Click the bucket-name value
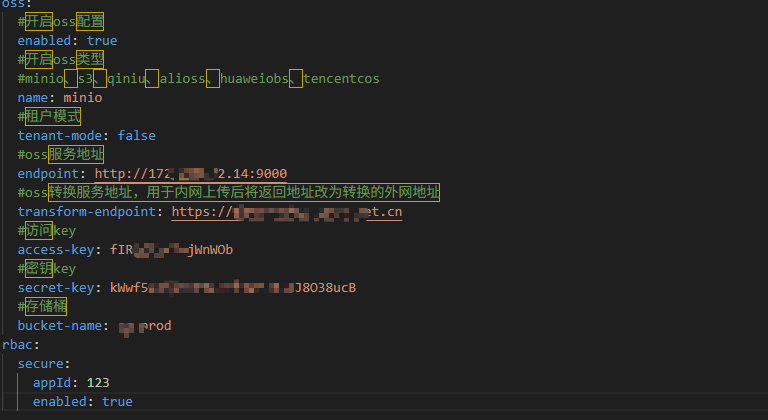The height and width of the screenshot is (420, 768). click(145, 326)
